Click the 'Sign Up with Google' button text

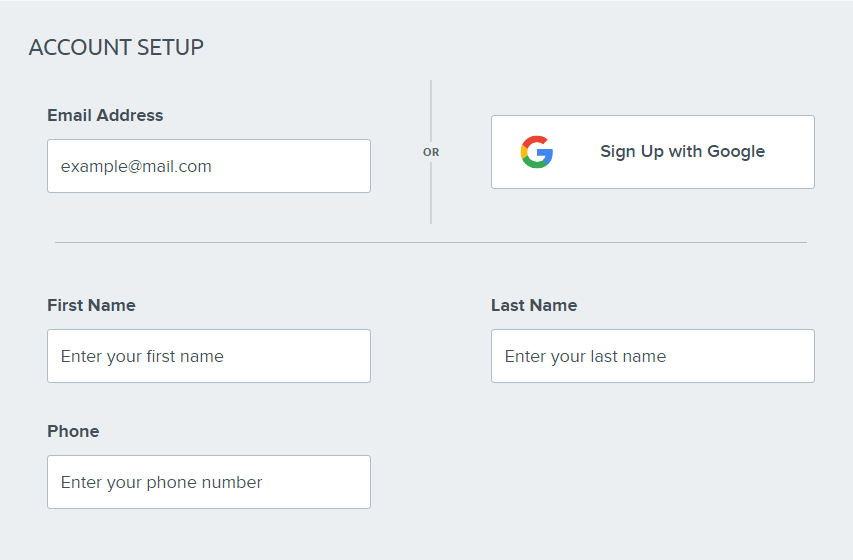682,152
